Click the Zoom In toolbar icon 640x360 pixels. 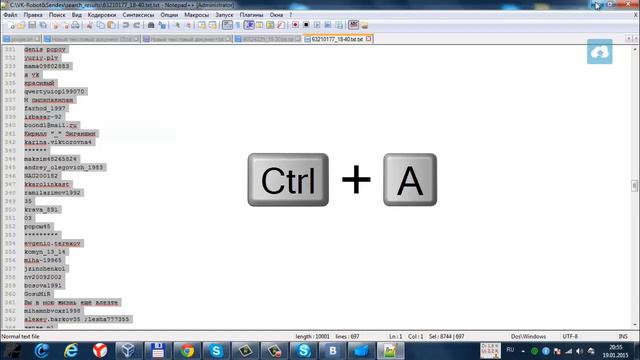(177, 25)
